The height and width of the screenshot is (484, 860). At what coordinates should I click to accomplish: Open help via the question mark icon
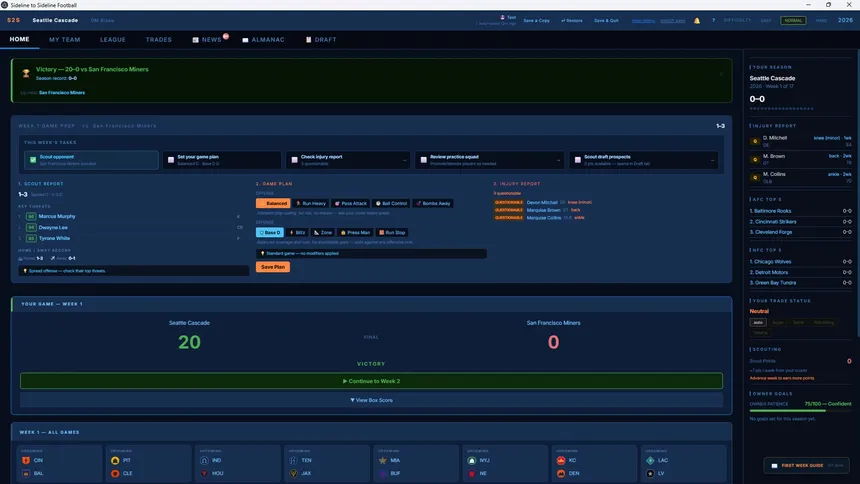(x=714, y=20)
